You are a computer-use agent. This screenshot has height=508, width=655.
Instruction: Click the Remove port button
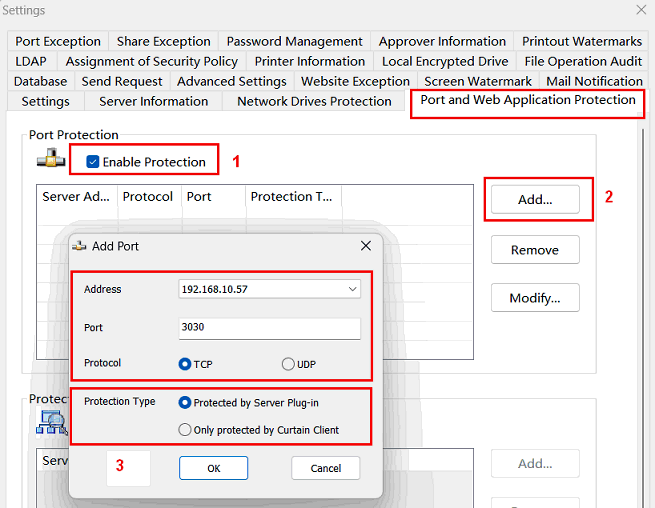(535, 250)
